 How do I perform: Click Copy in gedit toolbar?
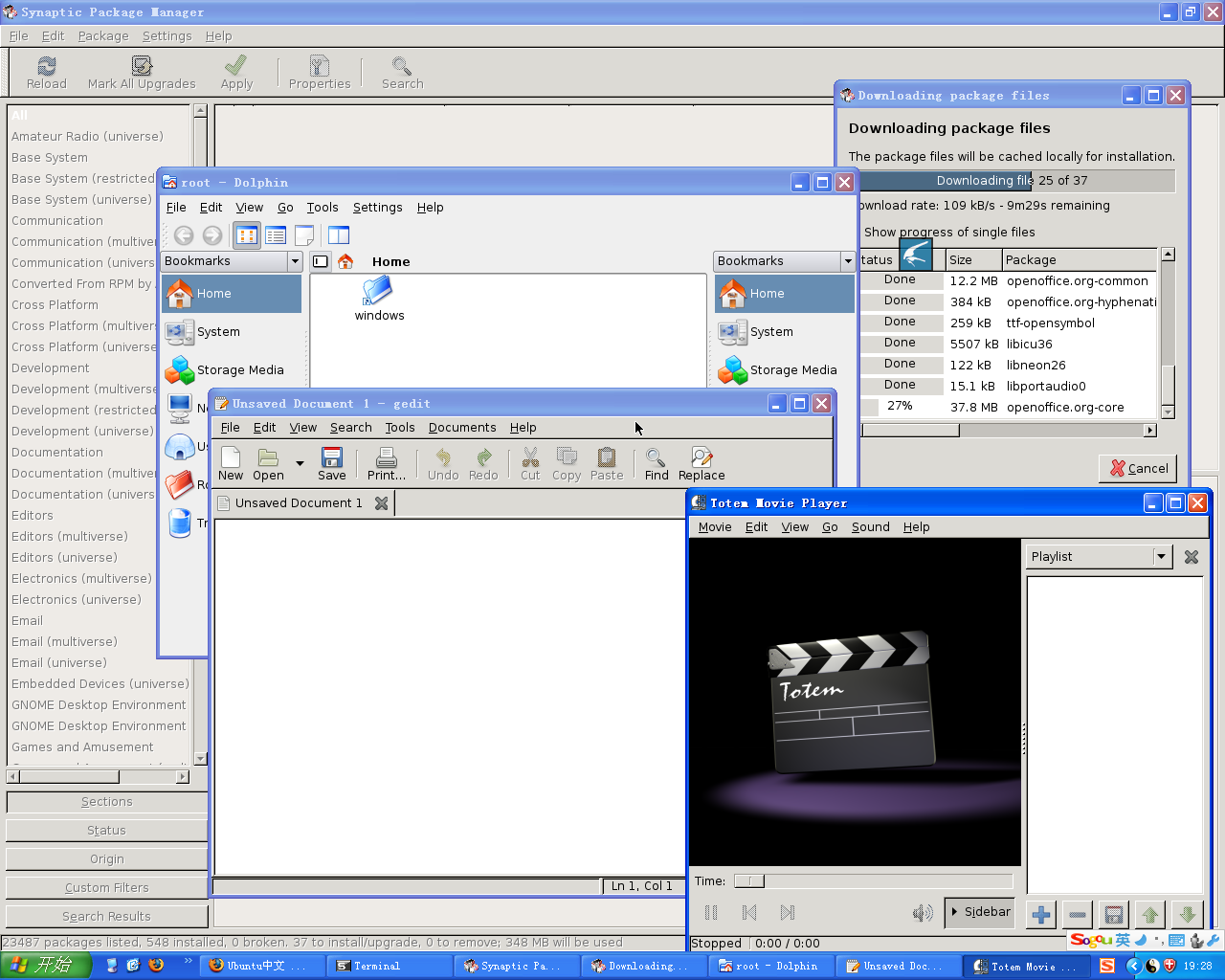[x=567, y=464]
